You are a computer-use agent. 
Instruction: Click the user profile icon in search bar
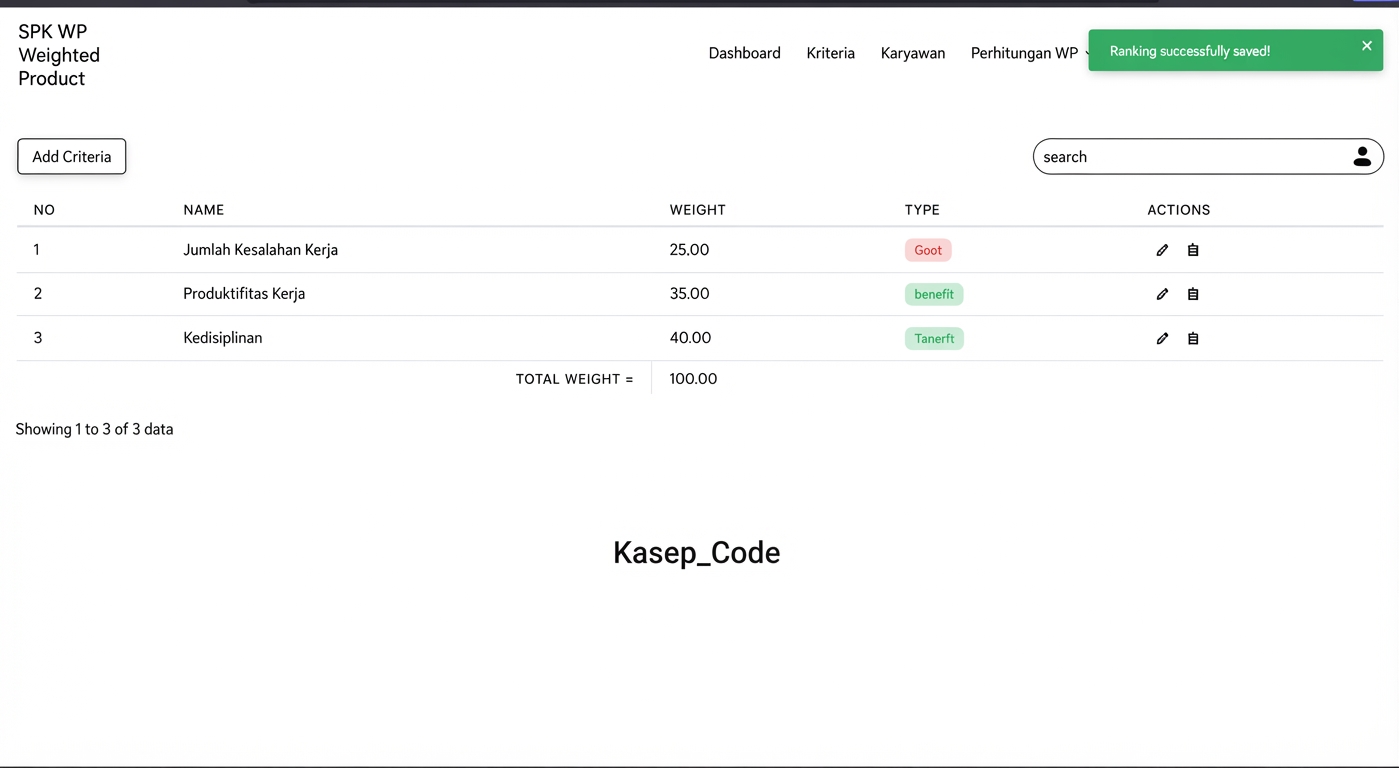click(x=1362, y=156)
